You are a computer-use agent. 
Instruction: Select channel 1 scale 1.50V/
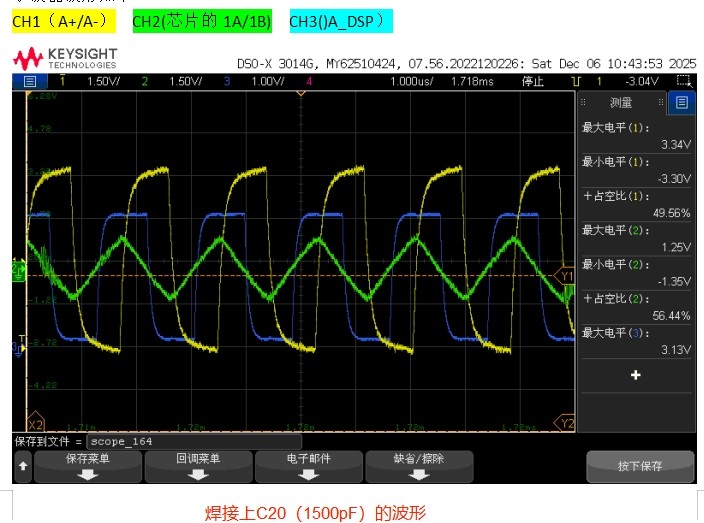(103, 82)
